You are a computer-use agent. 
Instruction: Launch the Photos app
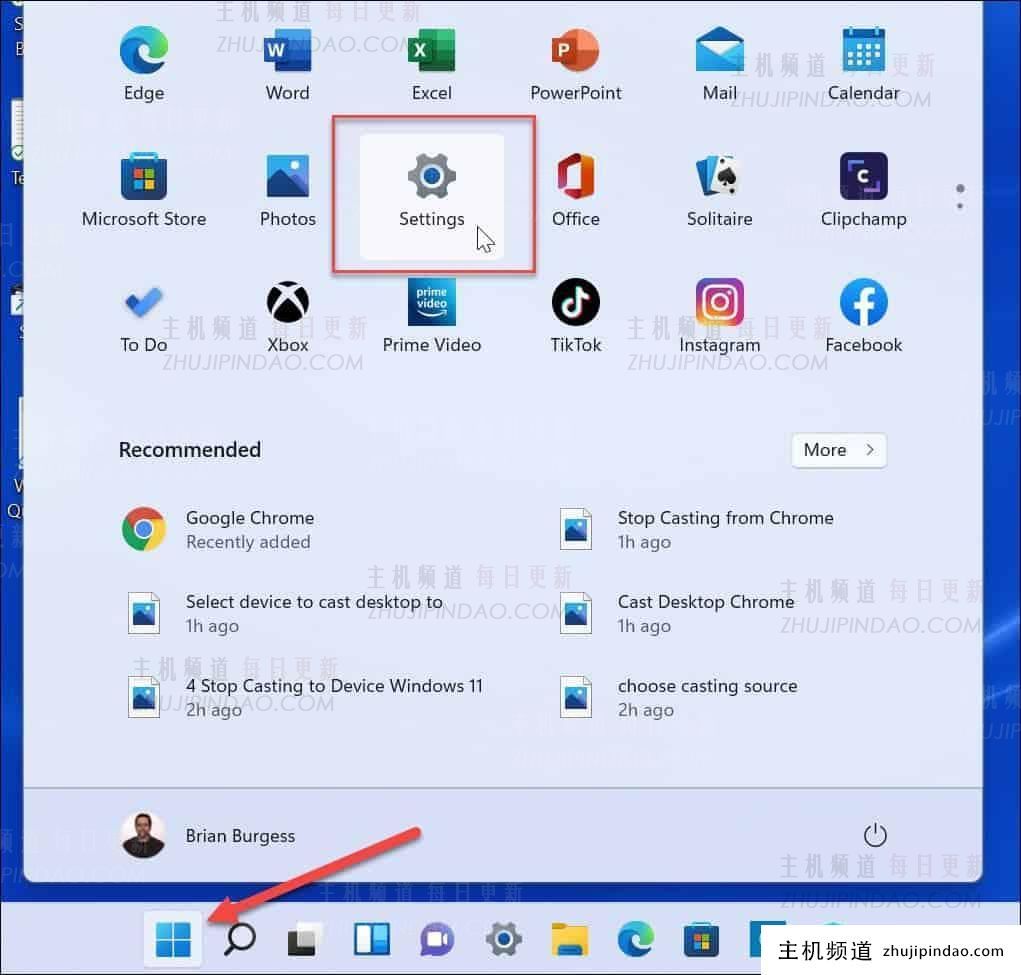(x=287, y=186)
